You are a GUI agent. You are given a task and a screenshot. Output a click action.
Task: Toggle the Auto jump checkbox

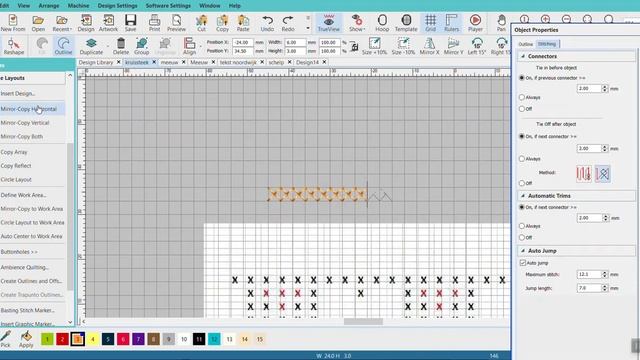523,263
